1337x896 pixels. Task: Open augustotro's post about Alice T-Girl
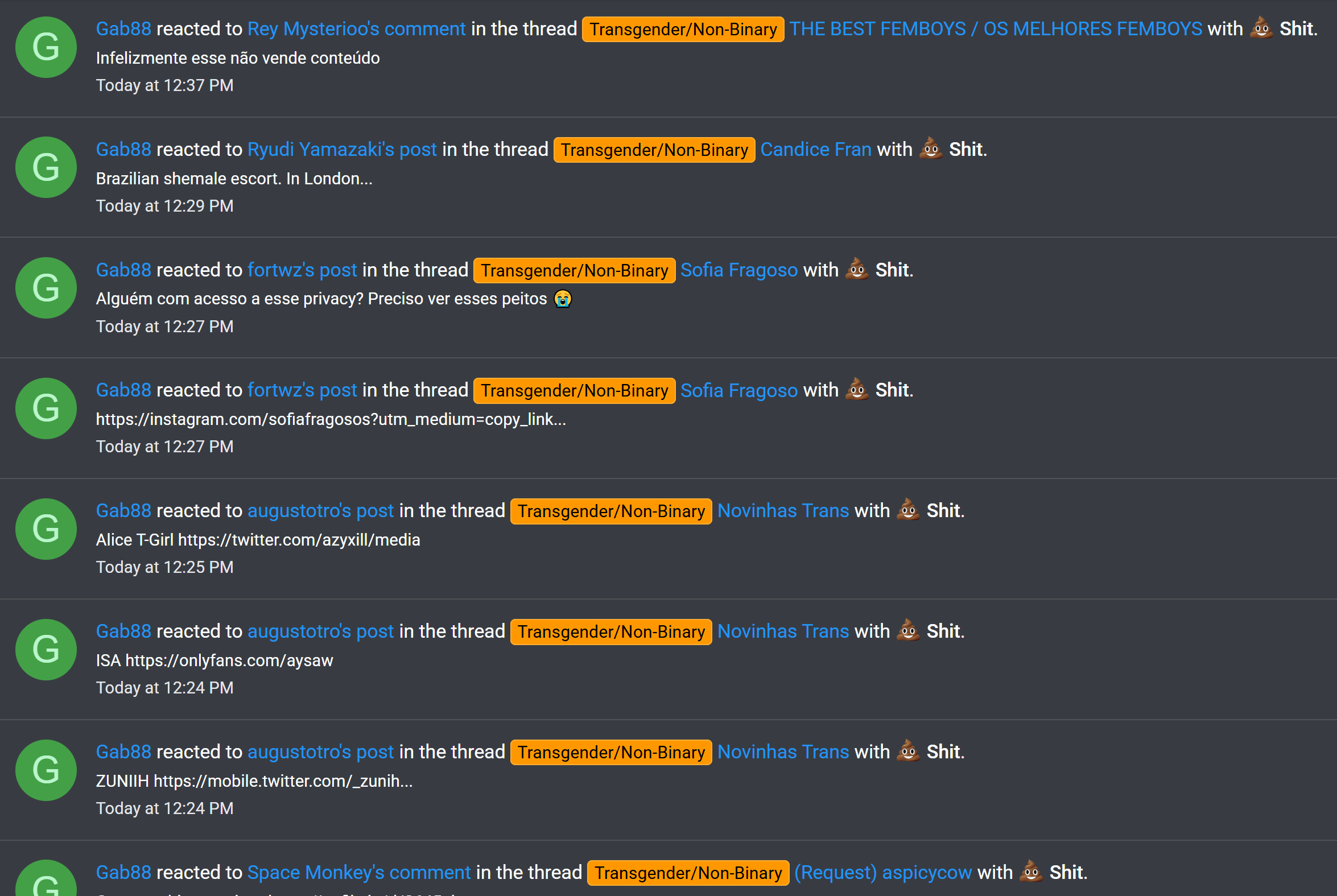[x=320, y=510]
